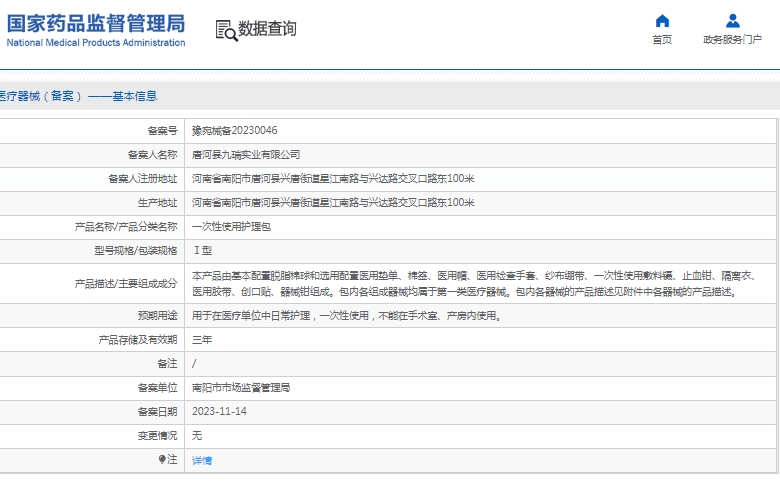This screenshot has height=483, width=780.
Task: Click the 国家药品监督管理局 logo
Action: point(96,23)
